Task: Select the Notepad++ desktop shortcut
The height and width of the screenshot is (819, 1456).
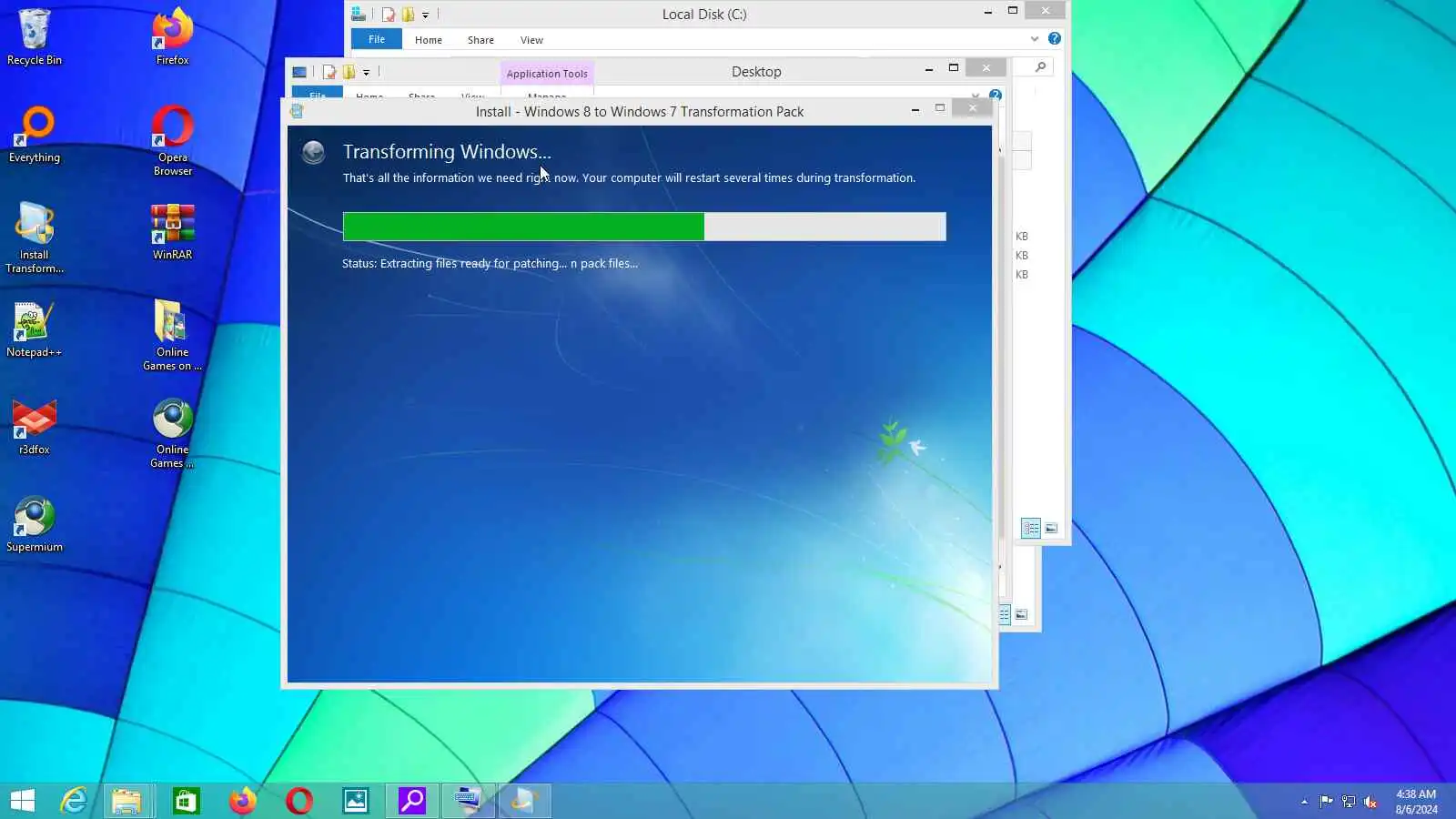Action: [x=35, y=329]
